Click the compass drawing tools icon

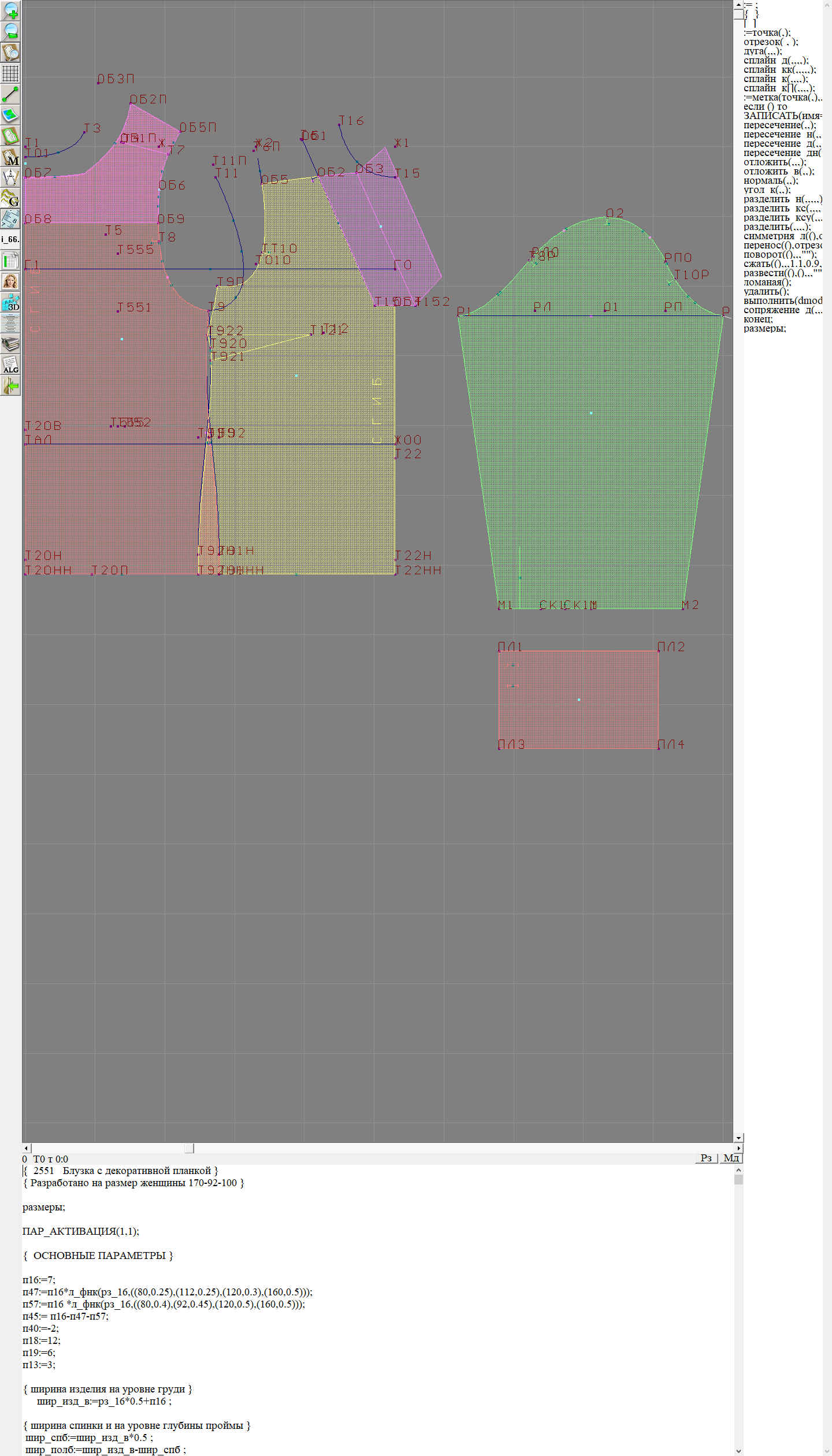point(10,178)
